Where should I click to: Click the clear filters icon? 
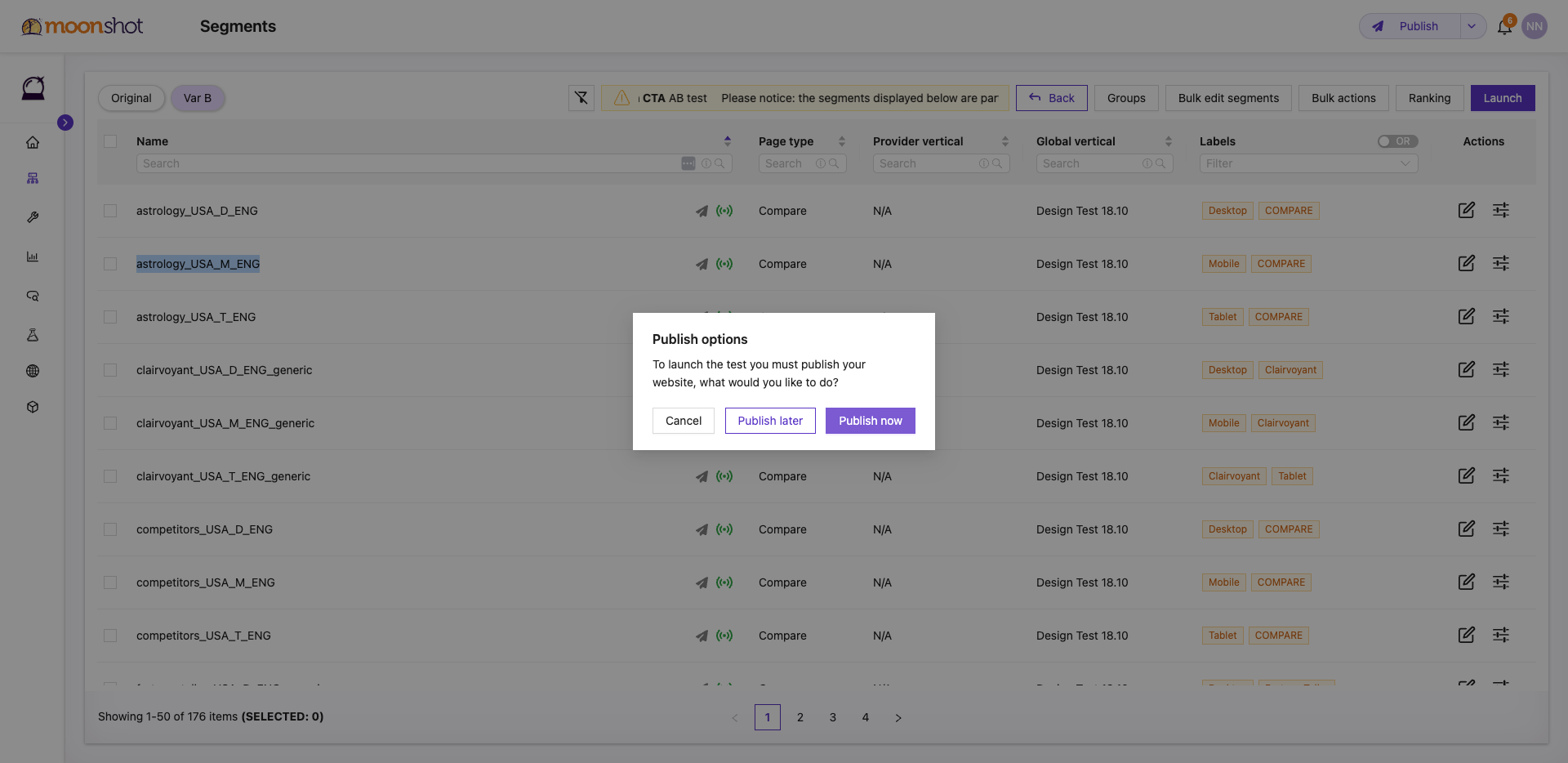pyautogui.click(x=581, y=98)
